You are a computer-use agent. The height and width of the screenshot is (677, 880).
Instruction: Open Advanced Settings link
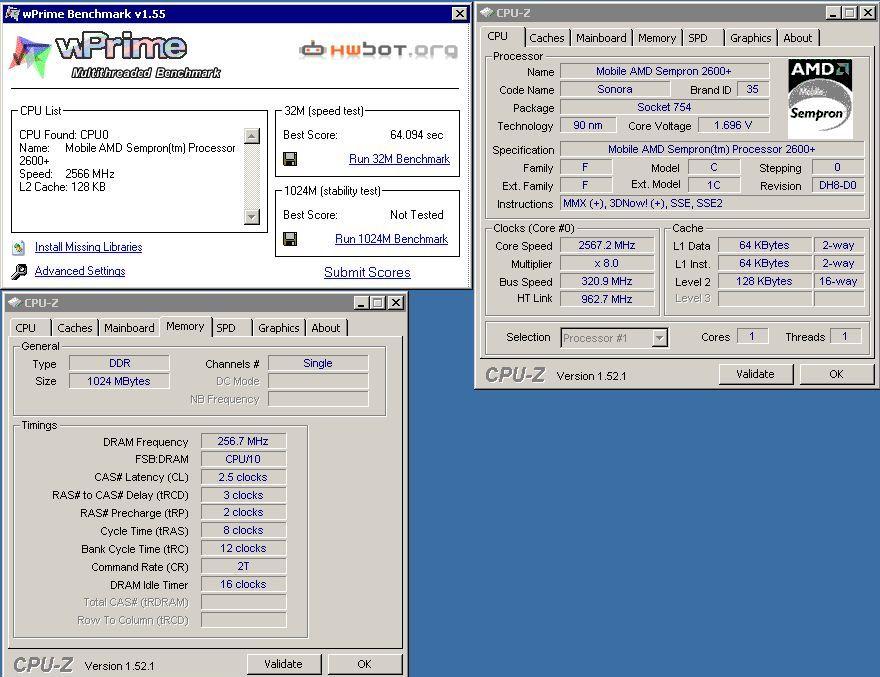point(80,271)
